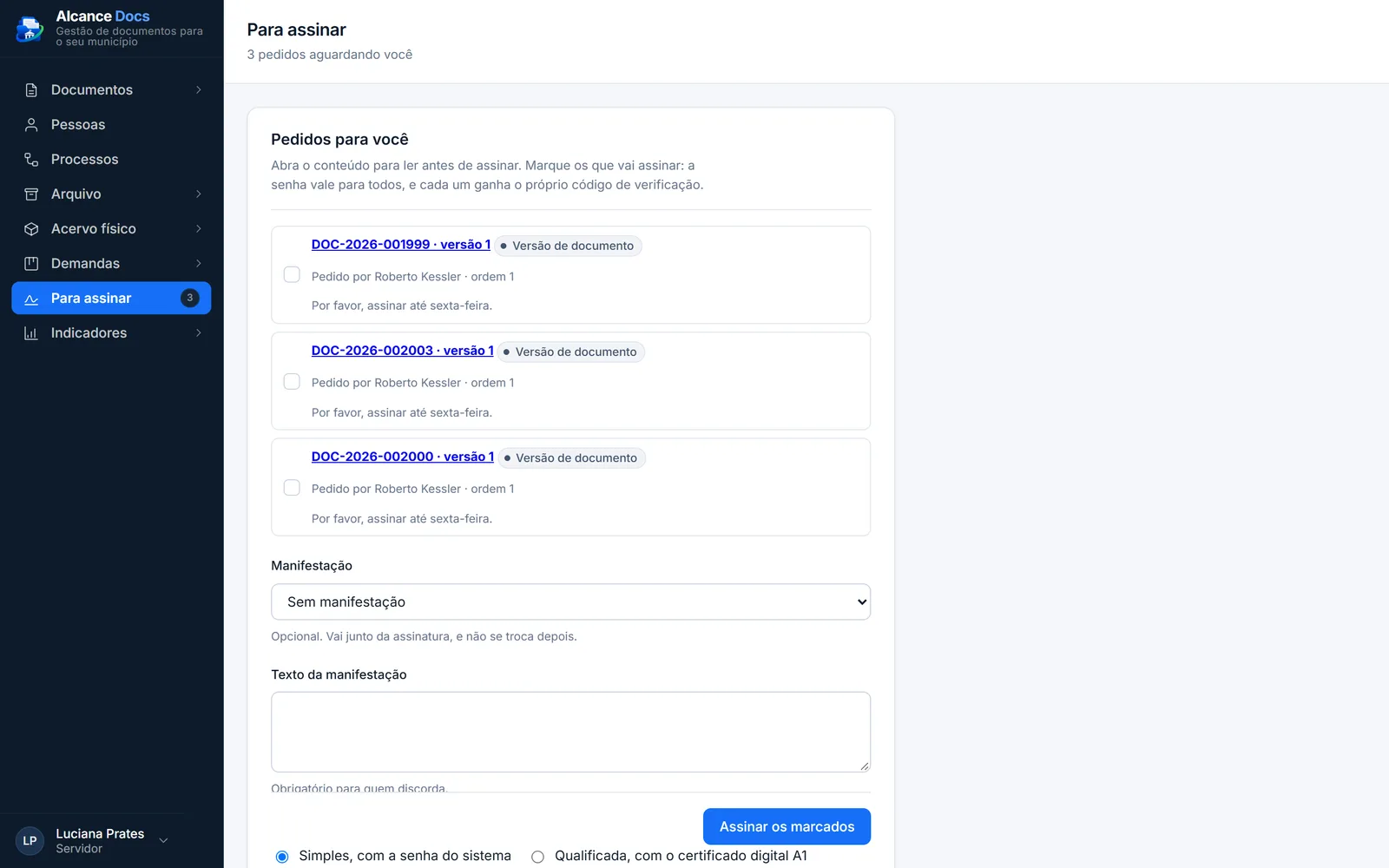
Task: Click the Texto da manifestação text area
Action: [x=570, y=732]
